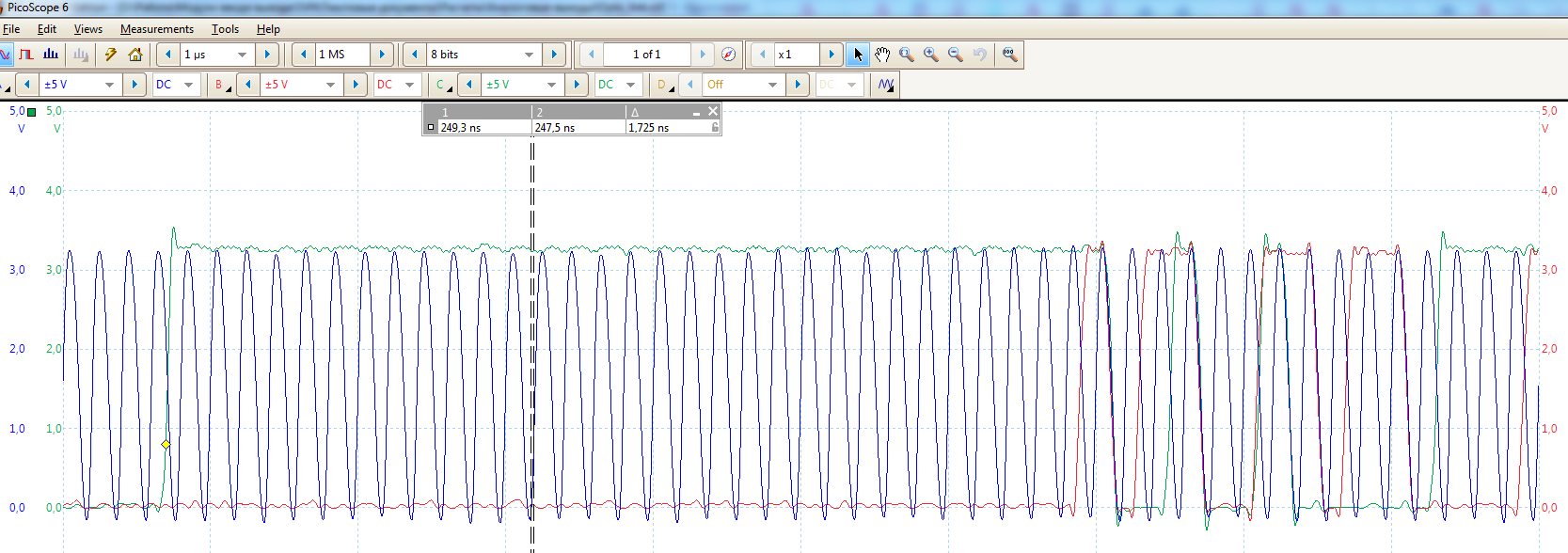Open the Math channels waveform icon

(x=885, y=85)
